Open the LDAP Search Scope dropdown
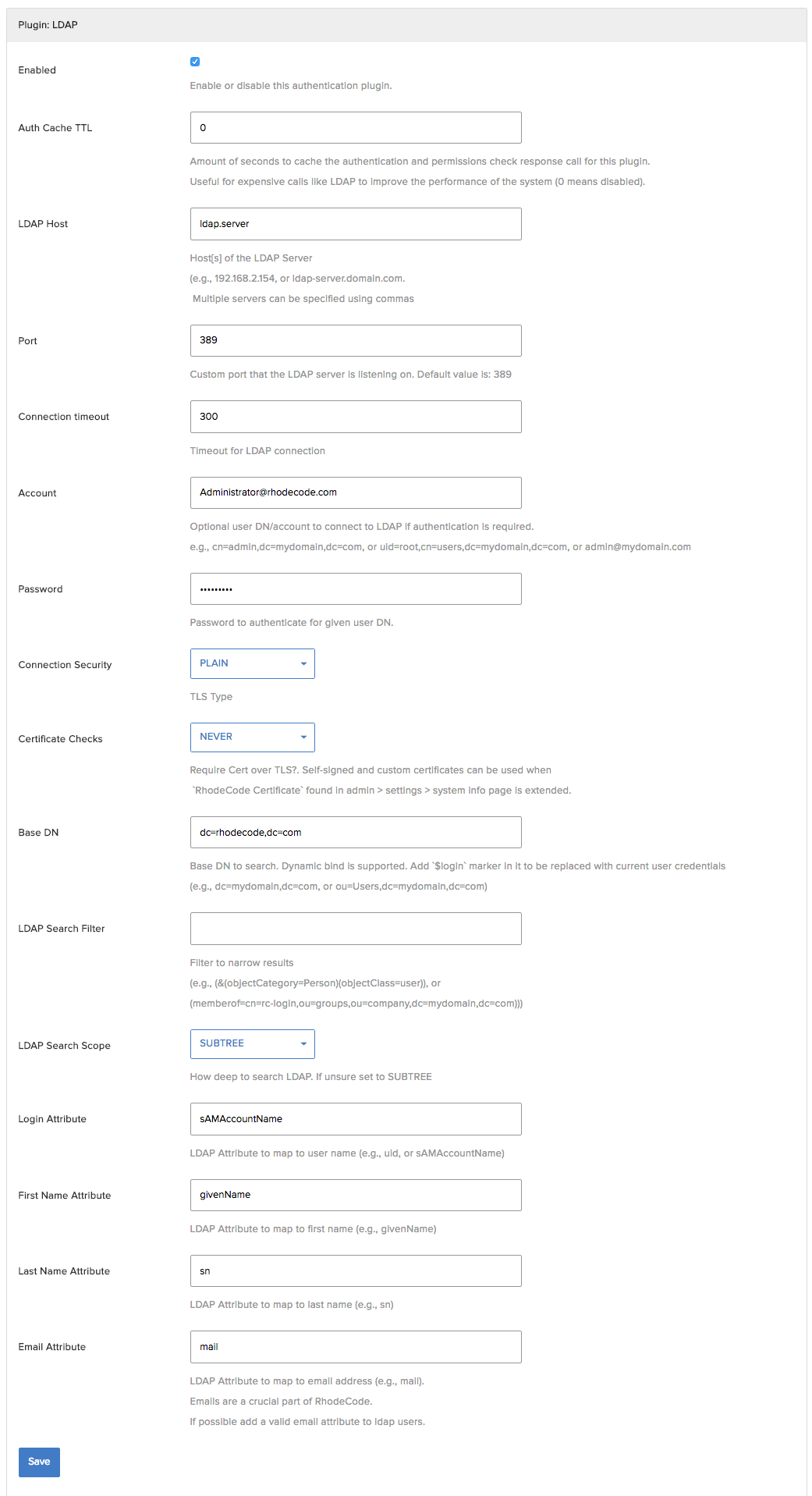 [x=252, y=1043]
